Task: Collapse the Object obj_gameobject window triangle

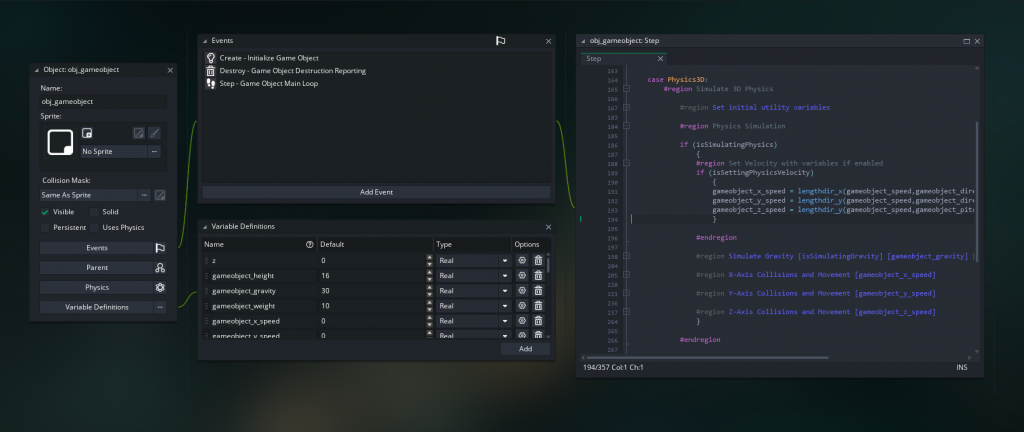Action: point(37,70)
